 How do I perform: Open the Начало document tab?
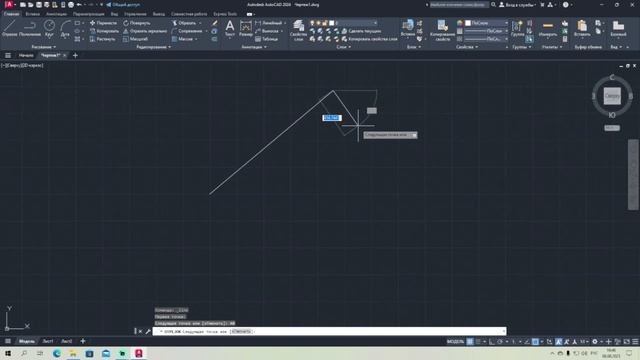pyautogui.click(x=26, y=56)
